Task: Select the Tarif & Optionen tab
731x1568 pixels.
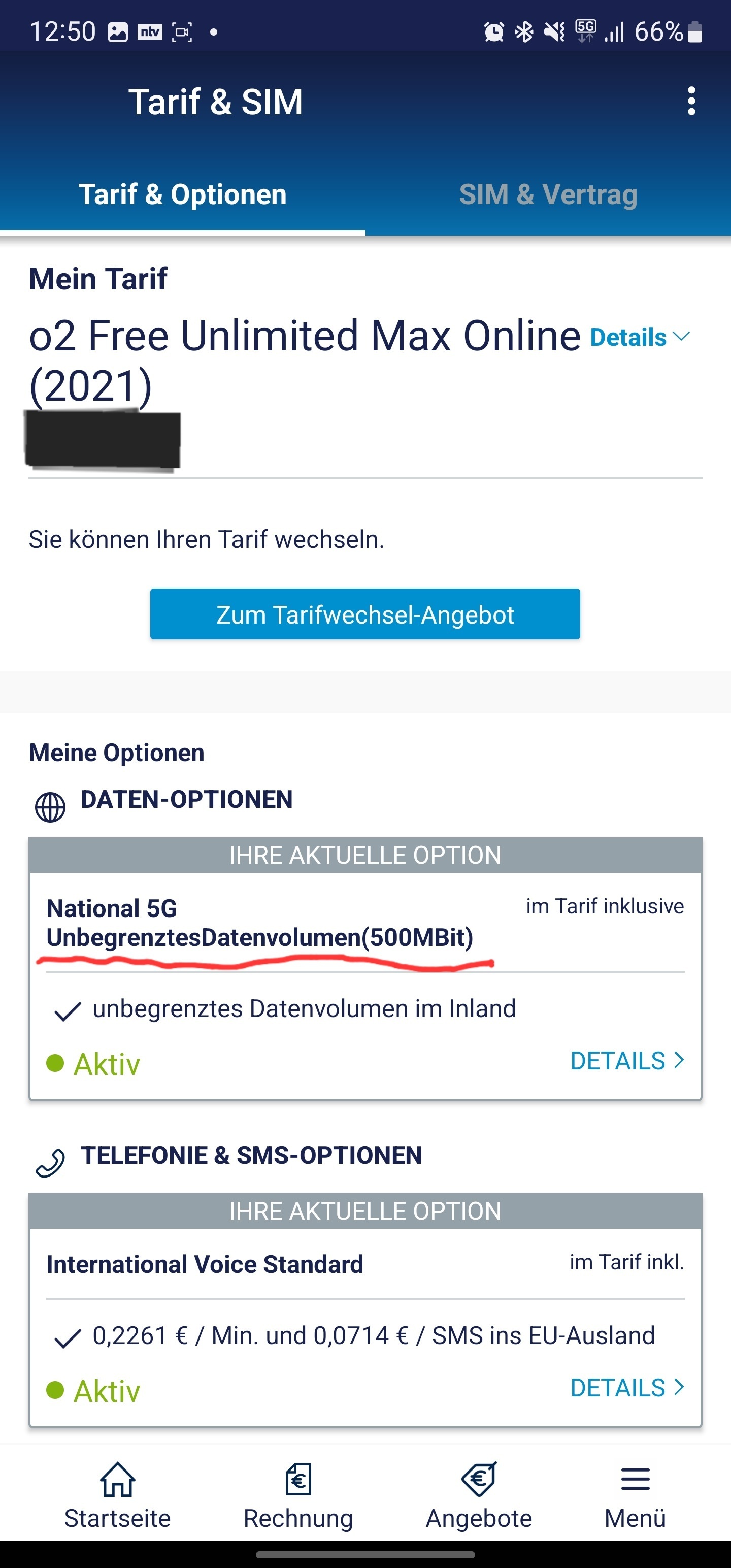Action: pos(183,195)
